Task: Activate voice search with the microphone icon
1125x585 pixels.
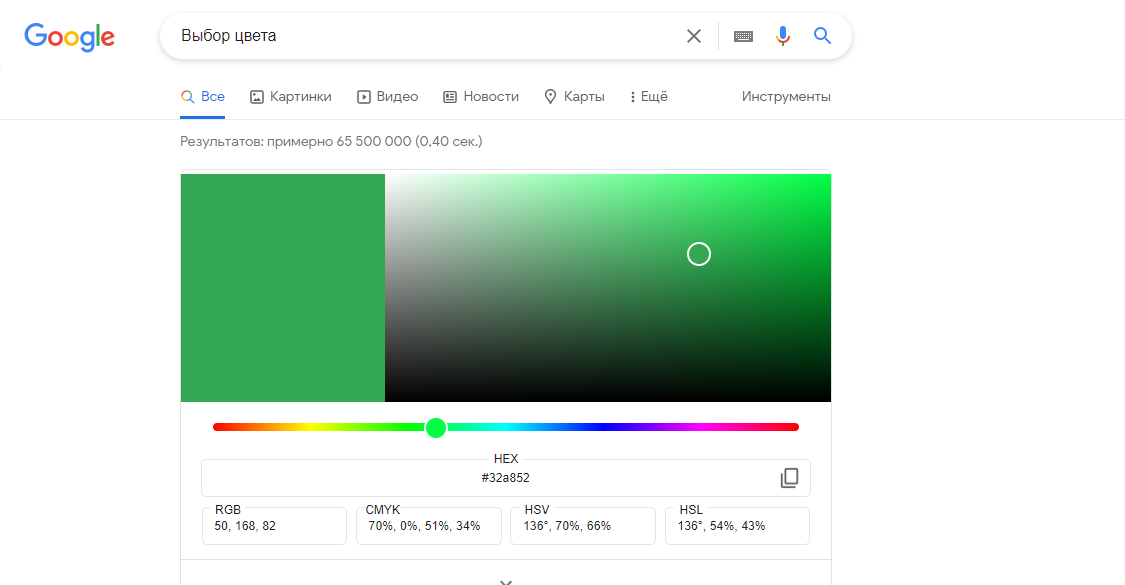Action: pos(782,35)
